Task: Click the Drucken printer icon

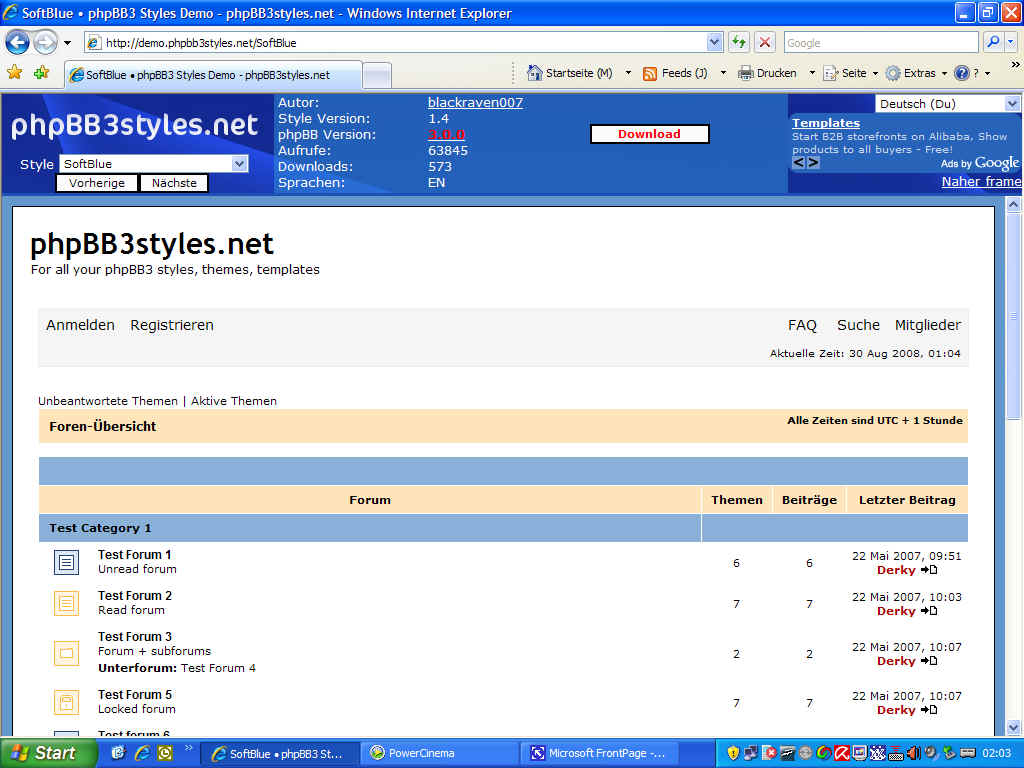Action: 745,73
